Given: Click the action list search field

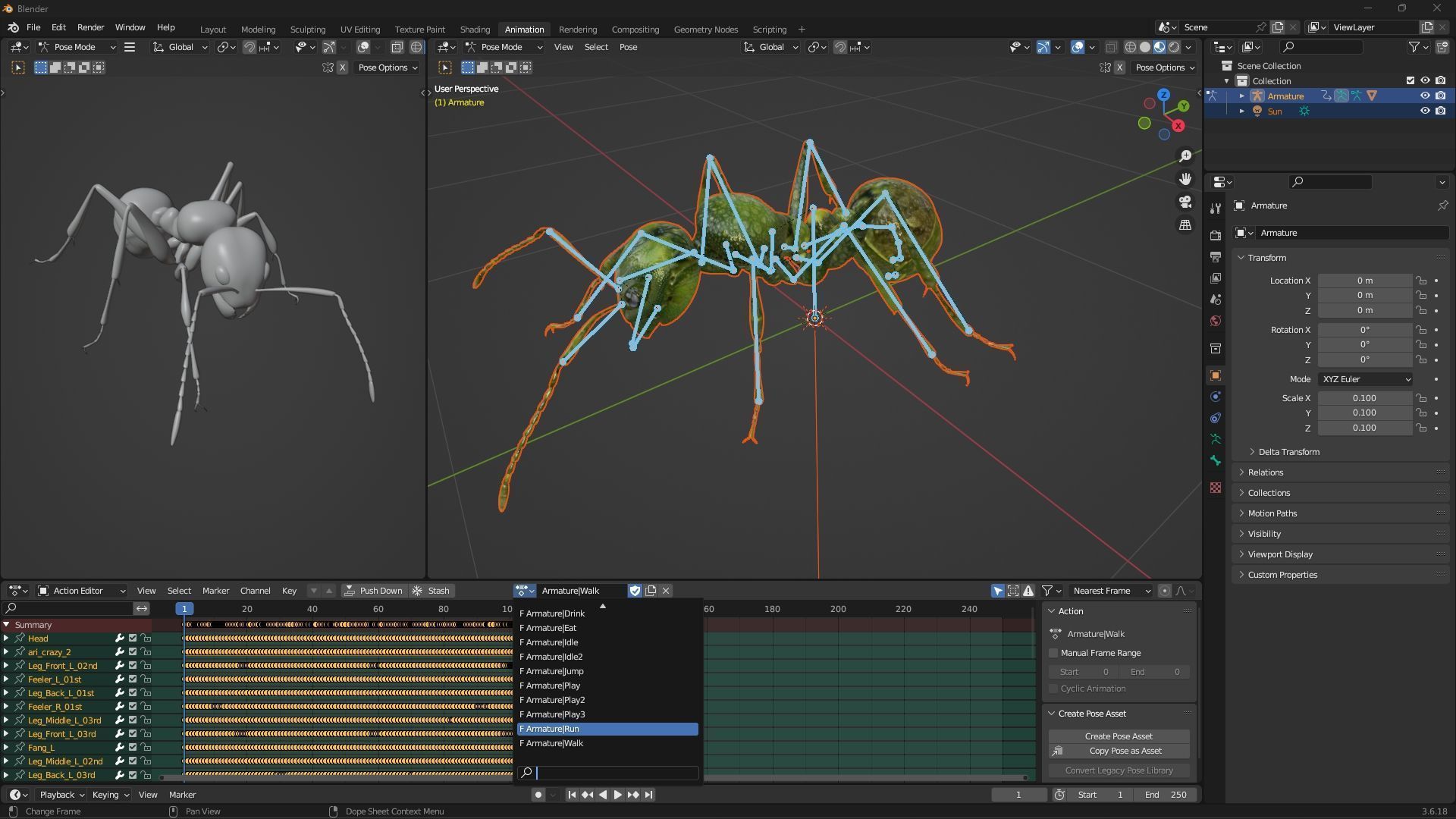Looking at the screenshot, I should point(607,773).
